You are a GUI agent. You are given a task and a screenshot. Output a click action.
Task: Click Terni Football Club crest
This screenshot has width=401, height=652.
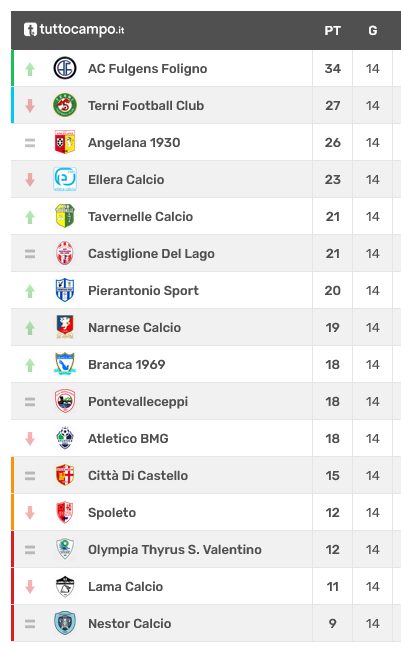(65, 105)
